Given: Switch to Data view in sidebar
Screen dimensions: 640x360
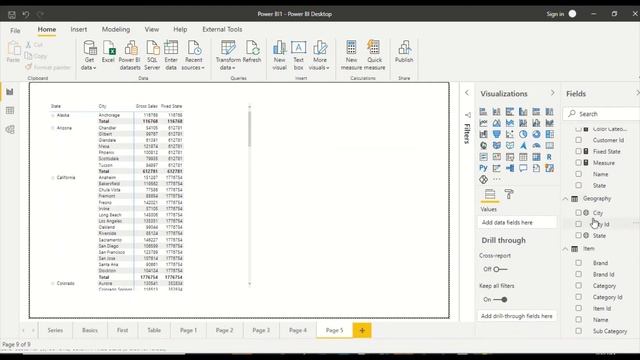Looking at the screenshot, I should tap(10, 111).
